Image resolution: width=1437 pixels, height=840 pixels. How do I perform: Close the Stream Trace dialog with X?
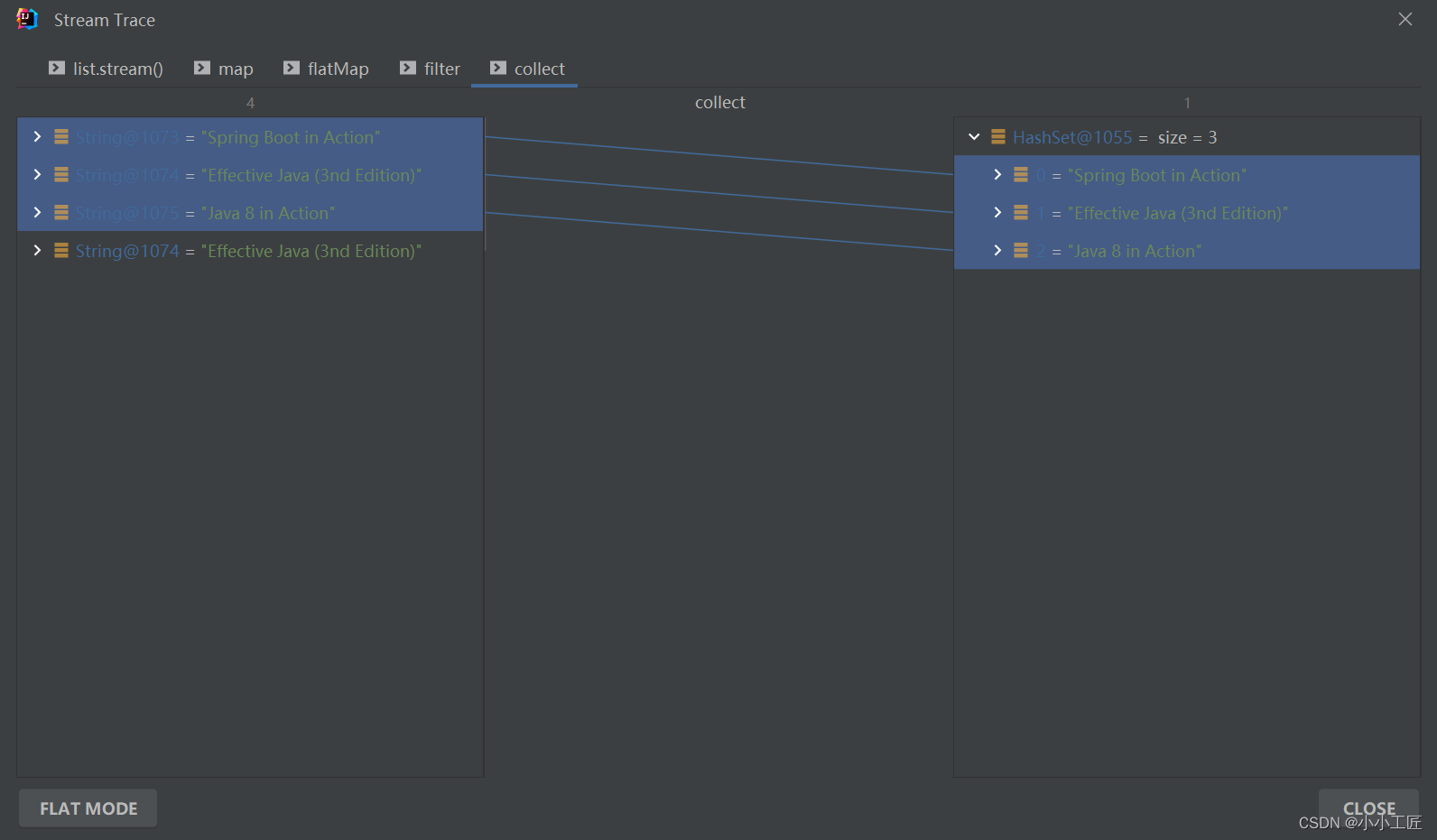tap(1405, 19)
